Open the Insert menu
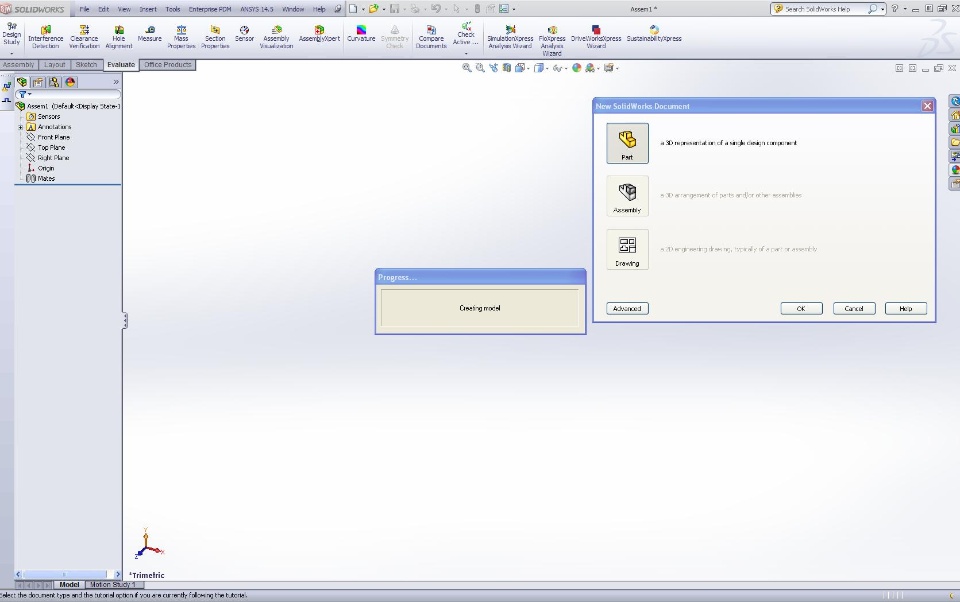The width and height of the screenshot is (960, 602). (x=148, y=9)
